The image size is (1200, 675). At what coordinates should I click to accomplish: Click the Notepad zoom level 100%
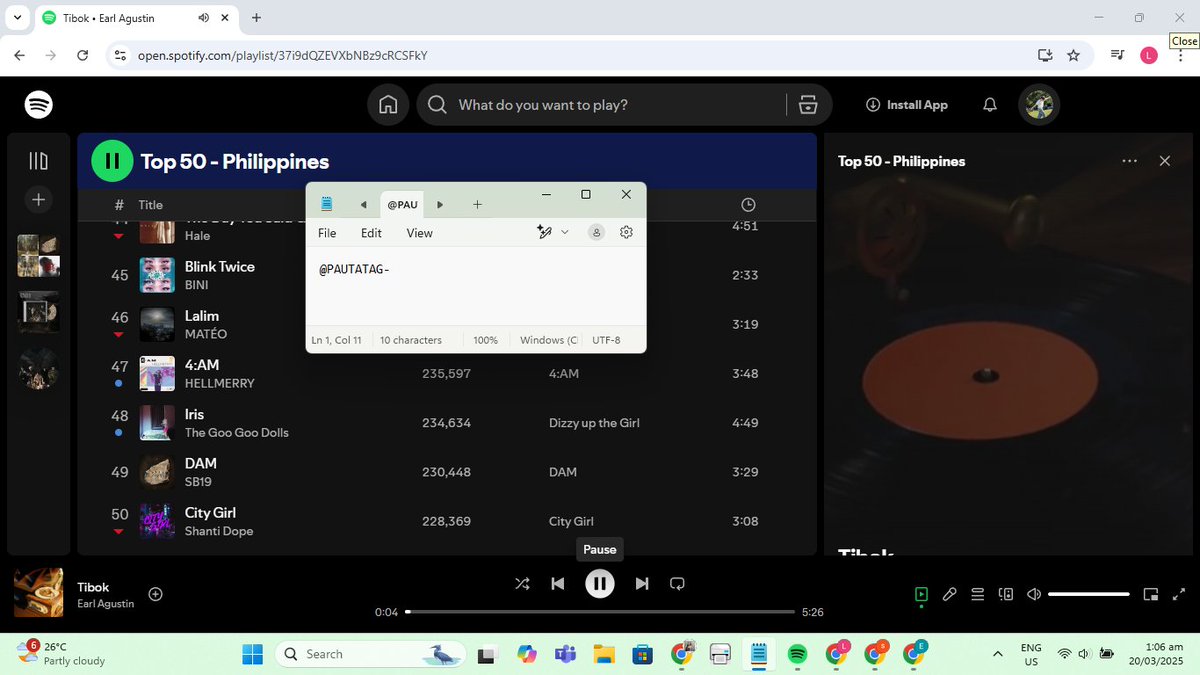coord(486,340)
